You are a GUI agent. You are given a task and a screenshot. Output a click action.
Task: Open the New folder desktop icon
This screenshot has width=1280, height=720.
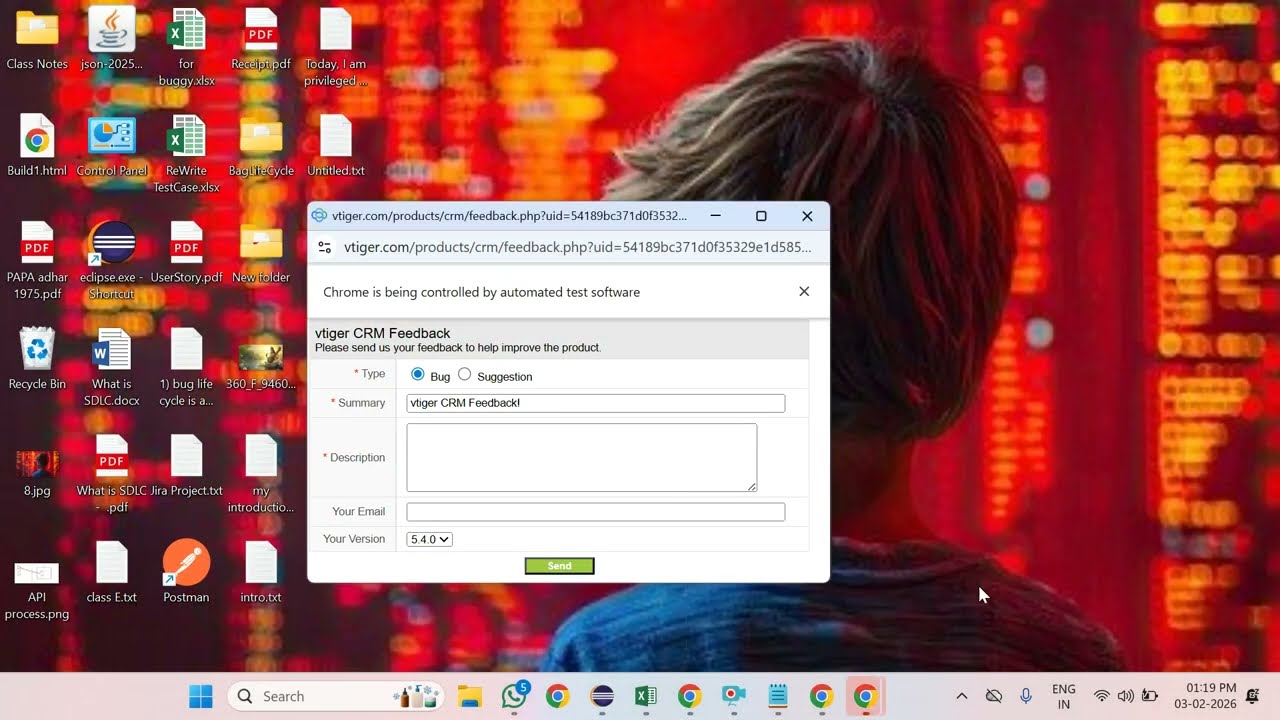click(261, 243)
